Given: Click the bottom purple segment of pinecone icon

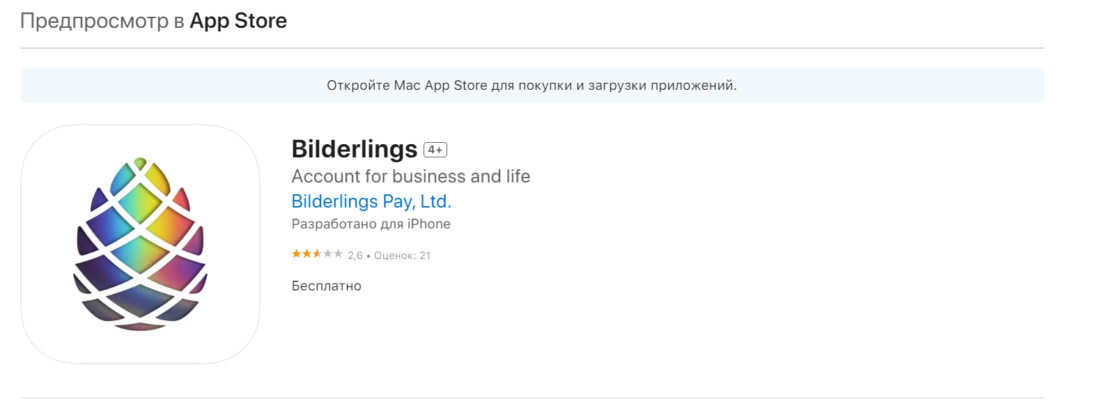Looking at the screenshot, I should [140, 318].
